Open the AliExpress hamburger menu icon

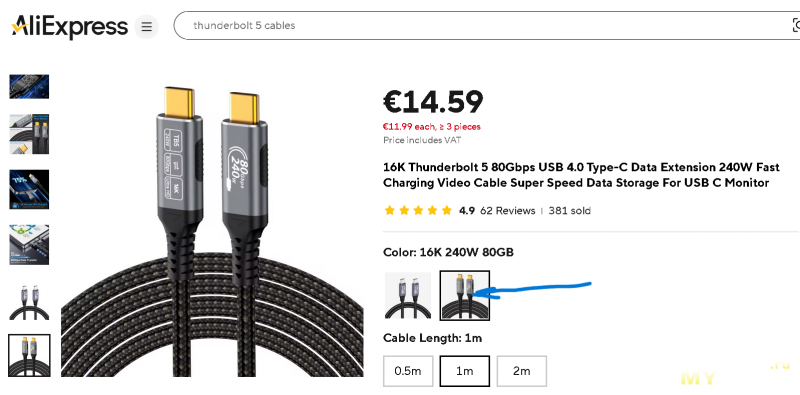146,27
